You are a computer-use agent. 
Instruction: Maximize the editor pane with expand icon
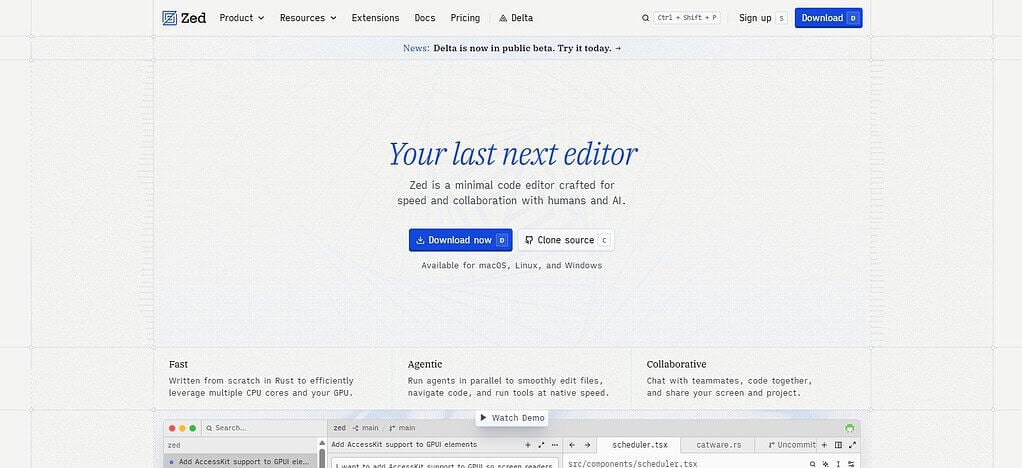click(x=852, y=445)
